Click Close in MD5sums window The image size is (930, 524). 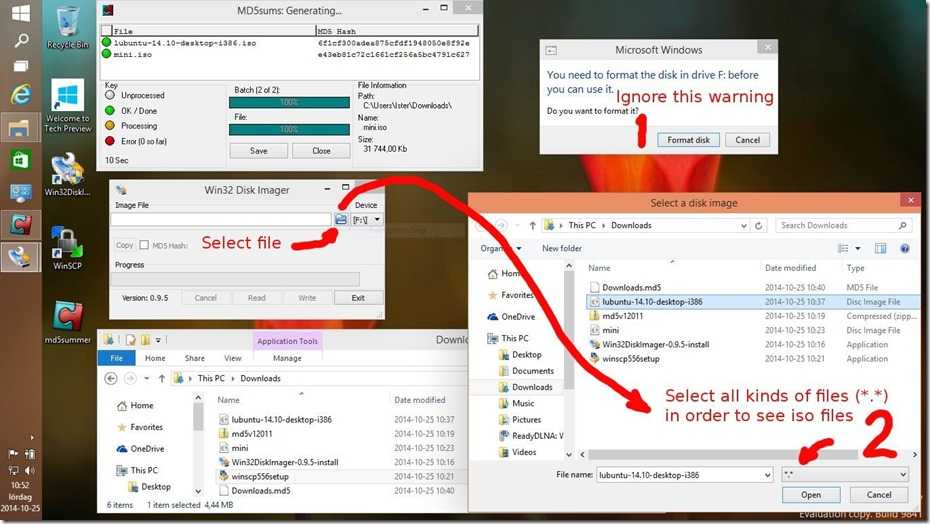pyautogui.click(x=321, y=151)
